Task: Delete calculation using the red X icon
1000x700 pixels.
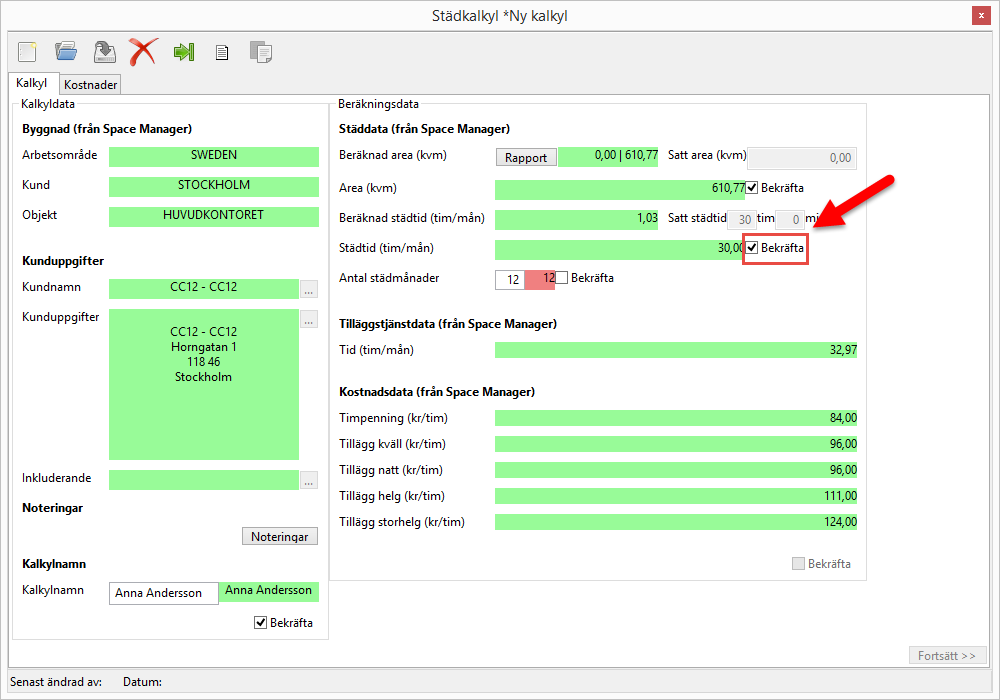Action: tap(144, 51)
